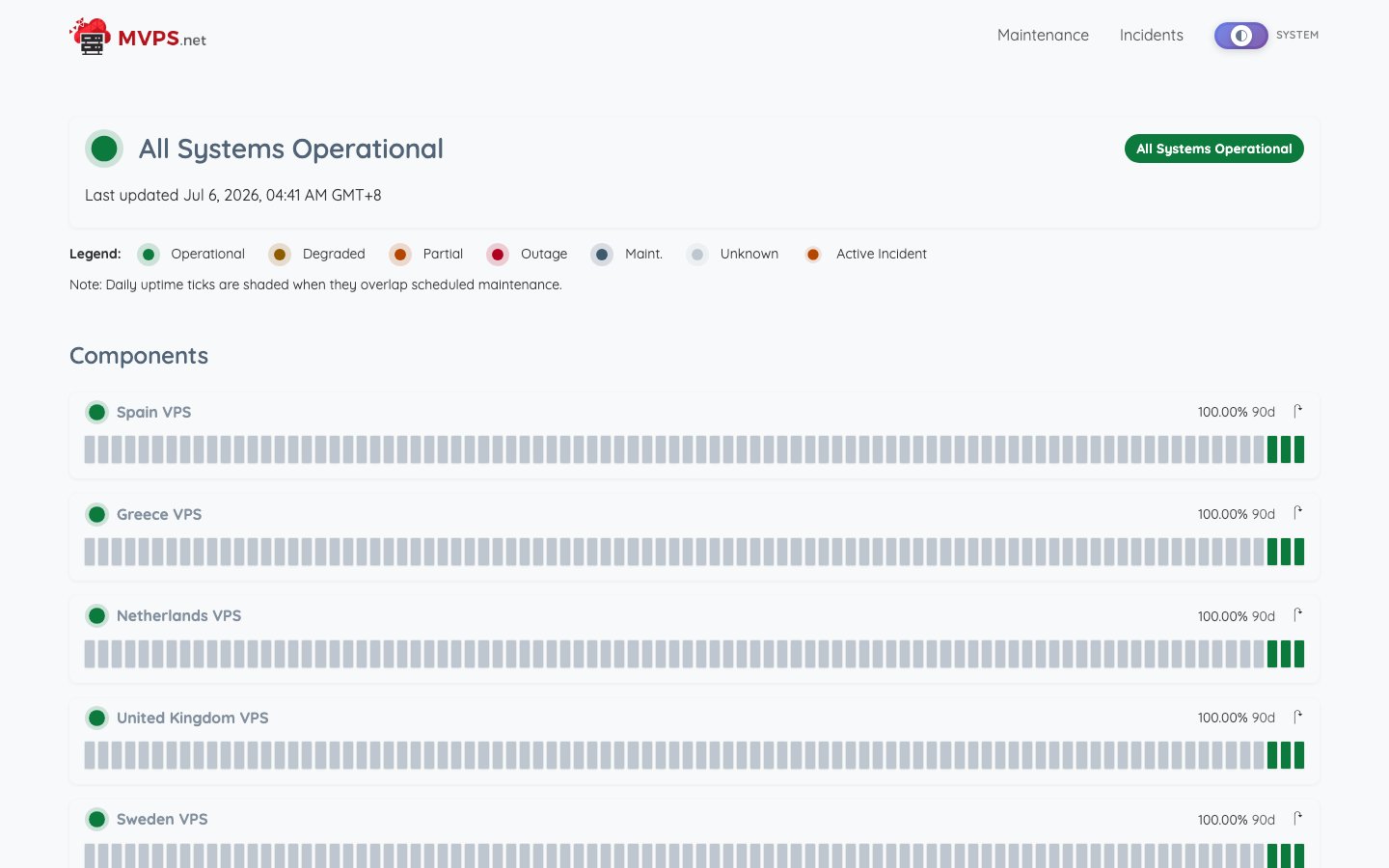Open the Incidents page
The width and height of the screenshot is (1389, 868).
click(x=1151, y=35)
